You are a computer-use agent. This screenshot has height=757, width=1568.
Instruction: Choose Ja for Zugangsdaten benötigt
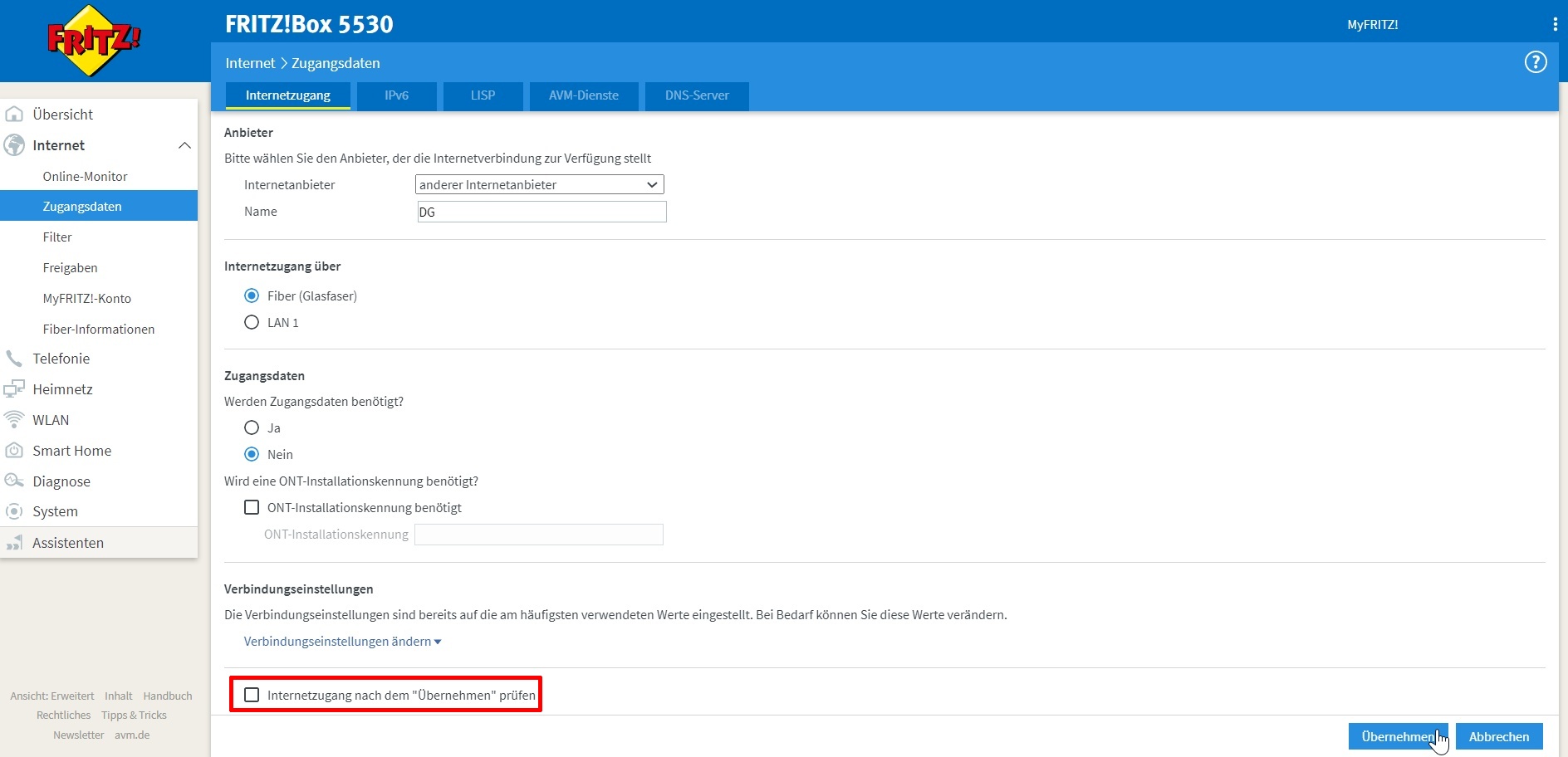click(252, 428)
